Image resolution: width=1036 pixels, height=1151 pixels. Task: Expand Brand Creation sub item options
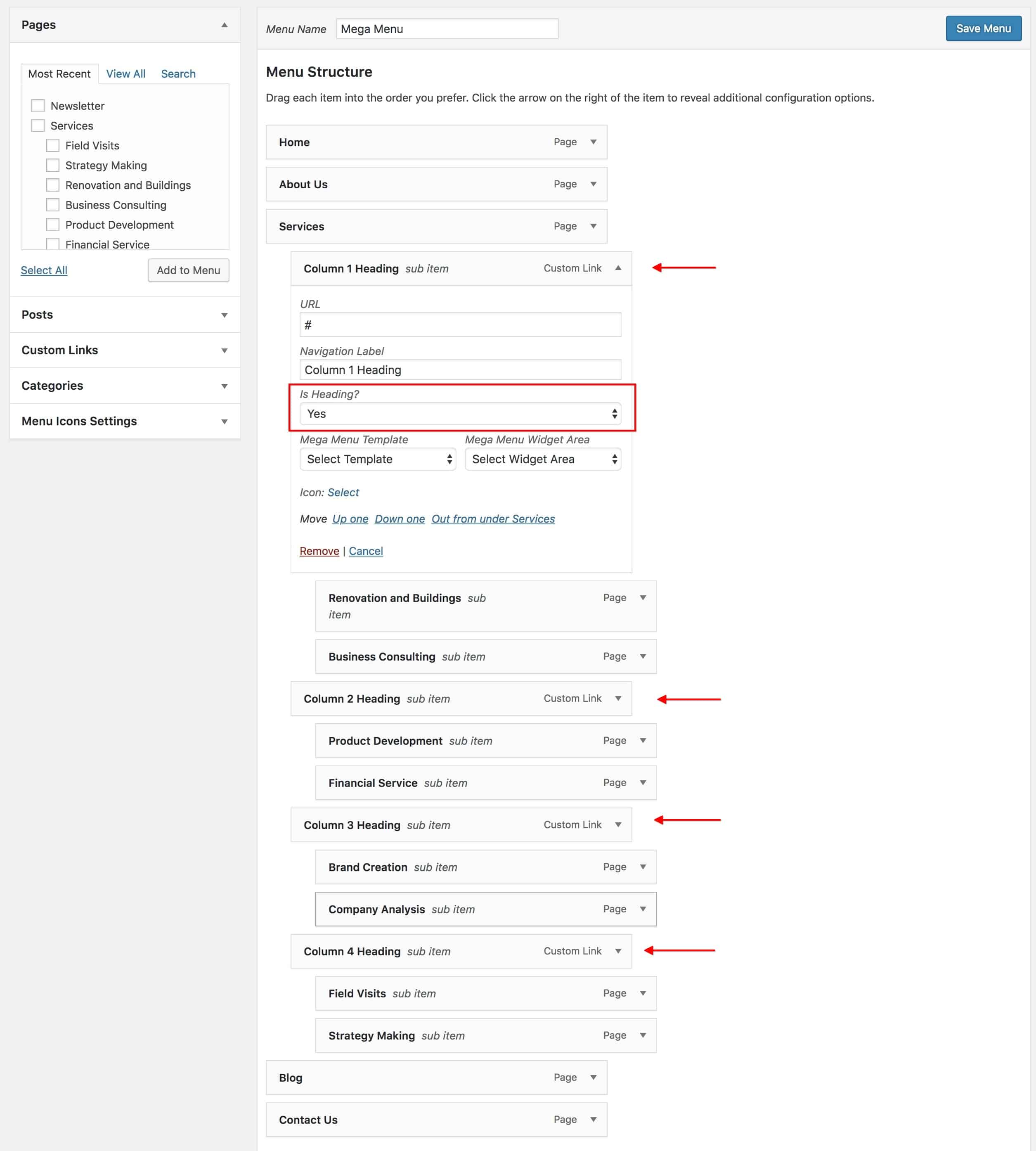click(643, 867)
